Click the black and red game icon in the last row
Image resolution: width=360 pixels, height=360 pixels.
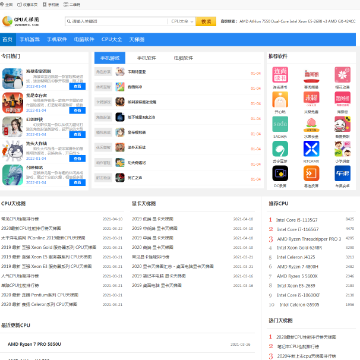click(x=120, y=178)
